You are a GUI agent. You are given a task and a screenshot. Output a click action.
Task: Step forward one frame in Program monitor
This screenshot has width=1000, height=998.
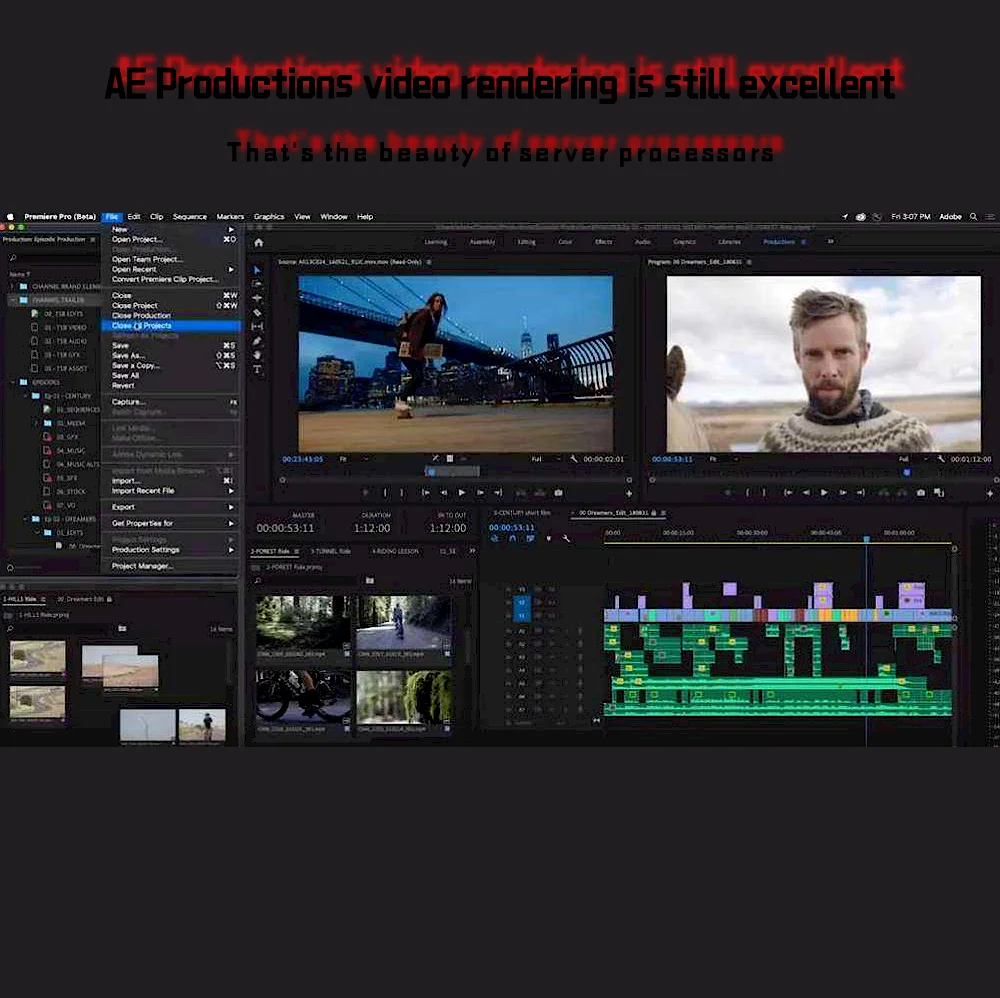point(842,493)
